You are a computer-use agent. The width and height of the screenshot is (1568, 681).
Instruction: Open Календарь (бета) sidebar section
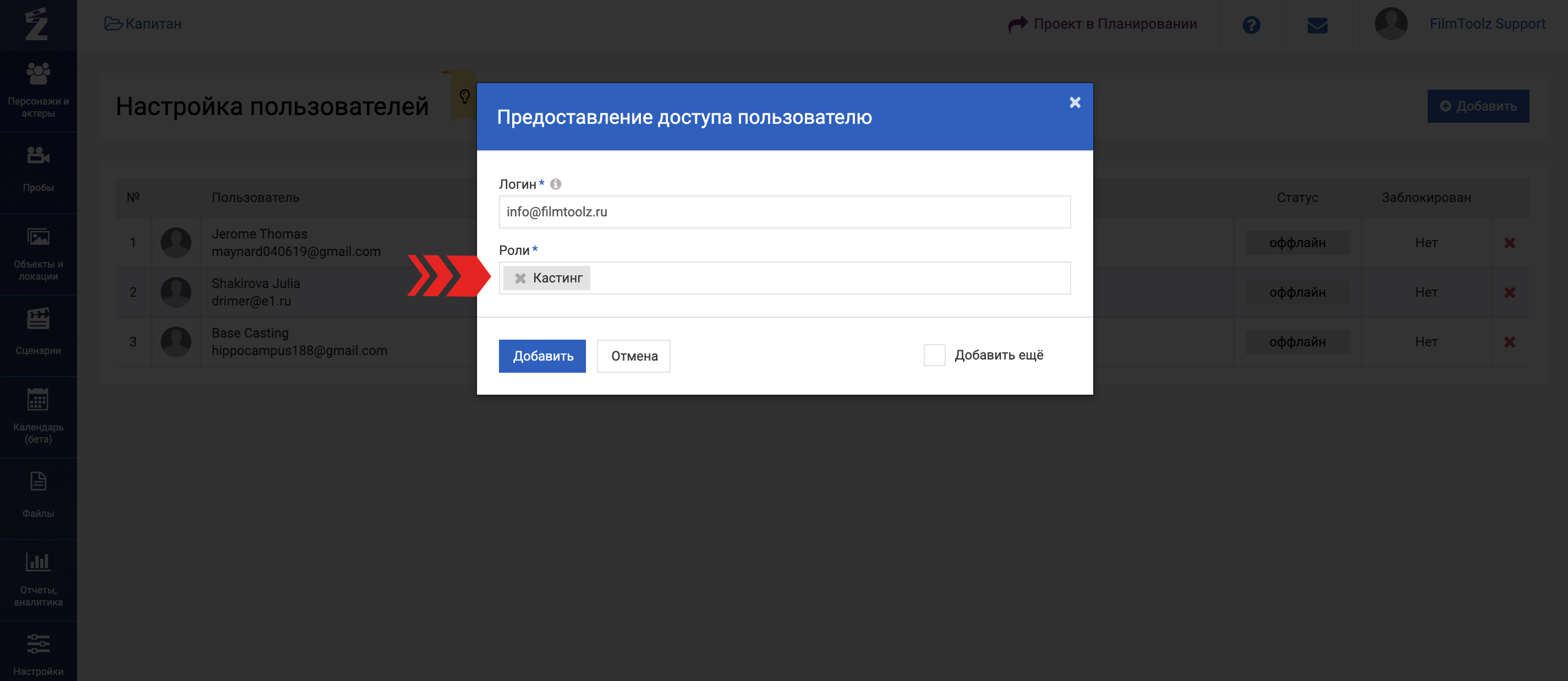coord(39,417)
